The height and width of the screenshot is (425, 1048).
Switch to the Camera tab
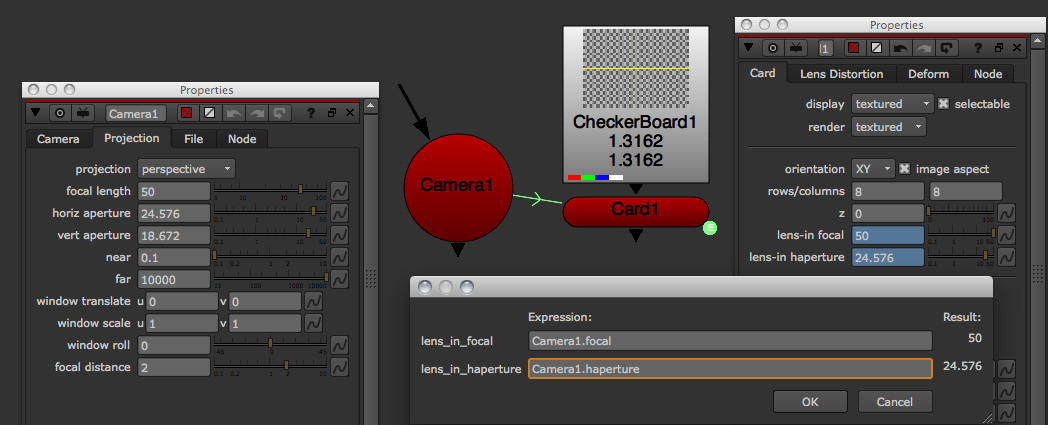pos(58,139)
